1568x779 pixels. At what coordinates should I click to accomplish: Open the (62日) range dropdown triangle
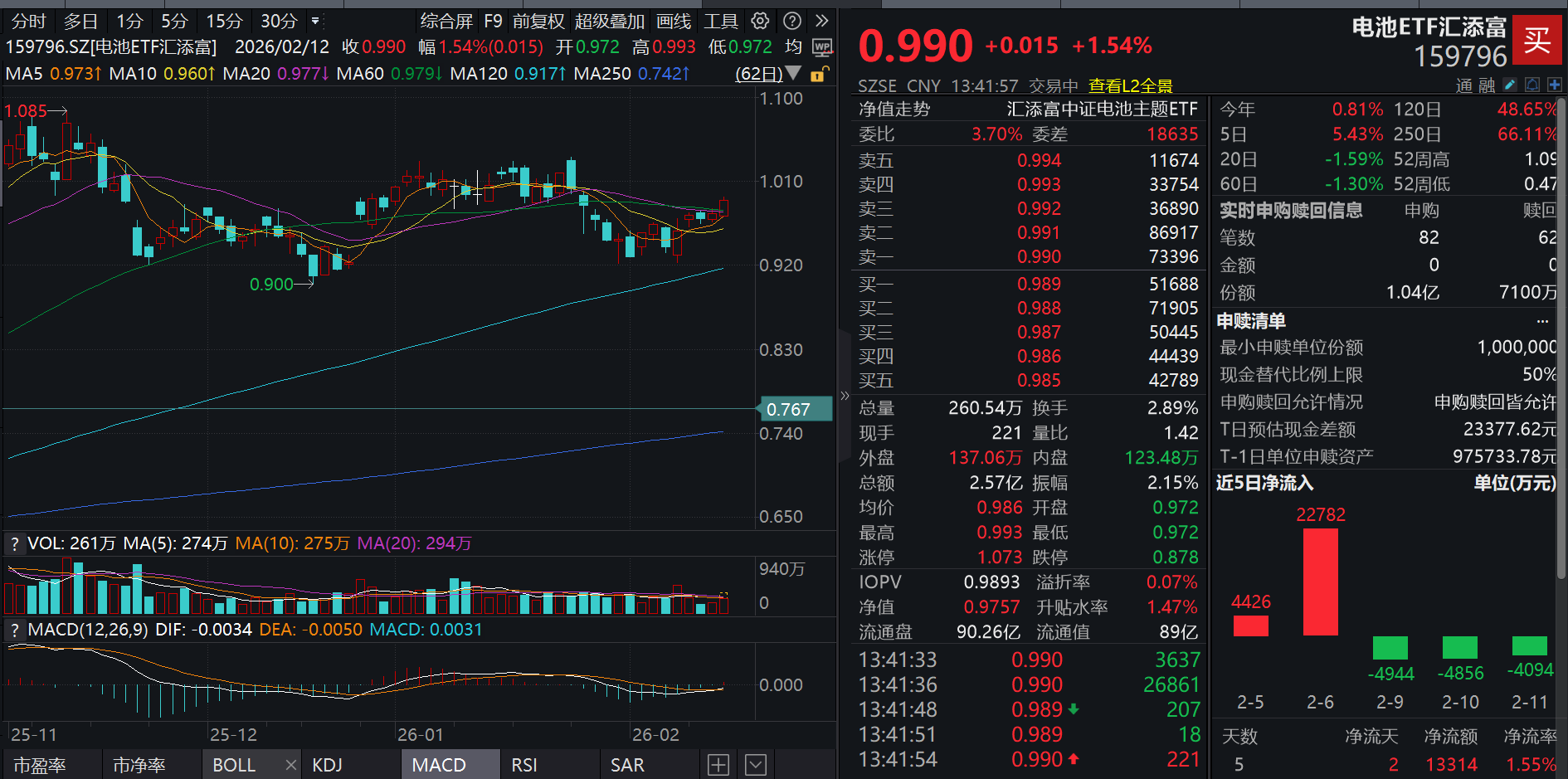point(793,74)
